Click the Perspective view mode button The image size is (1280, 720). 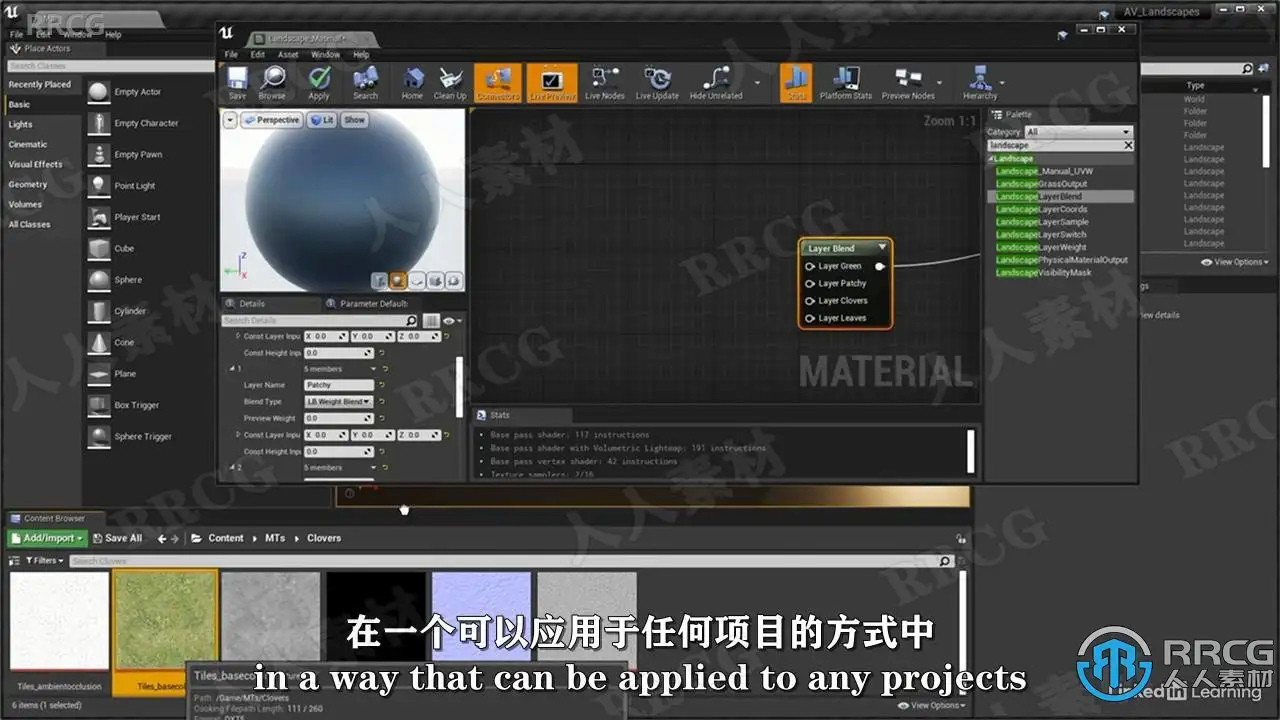point(272,120)
